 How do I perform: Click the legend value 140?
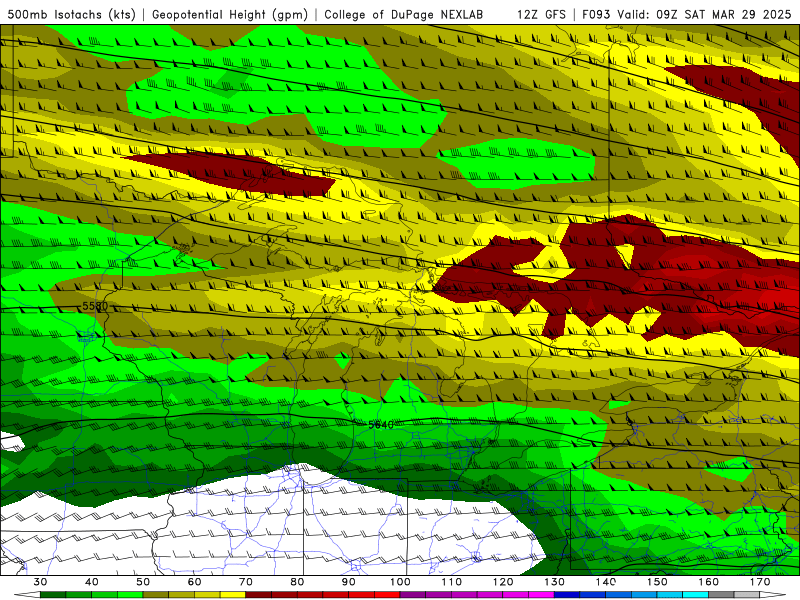(x=606, y=582)
